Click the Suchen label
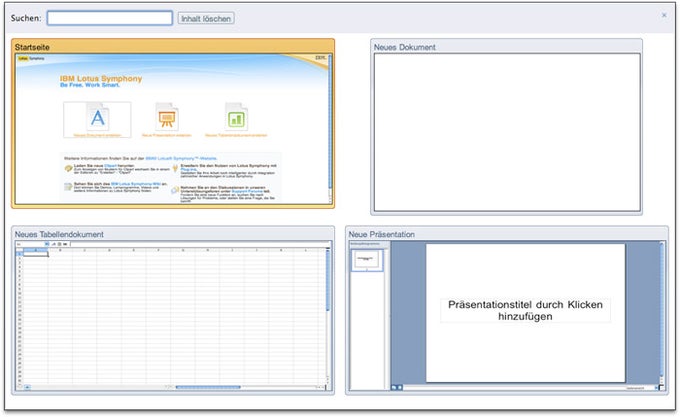Screen dimensions: 680x417 pos(26,18)
